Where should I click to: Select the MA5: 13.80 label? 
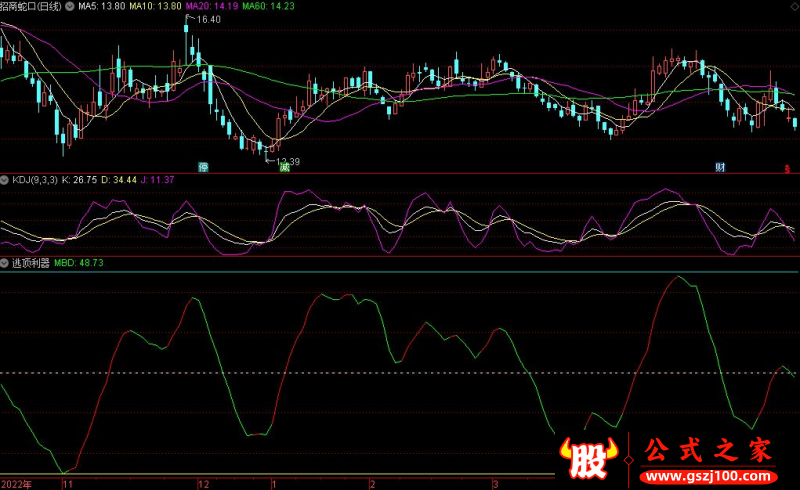[x=103, y=6]
